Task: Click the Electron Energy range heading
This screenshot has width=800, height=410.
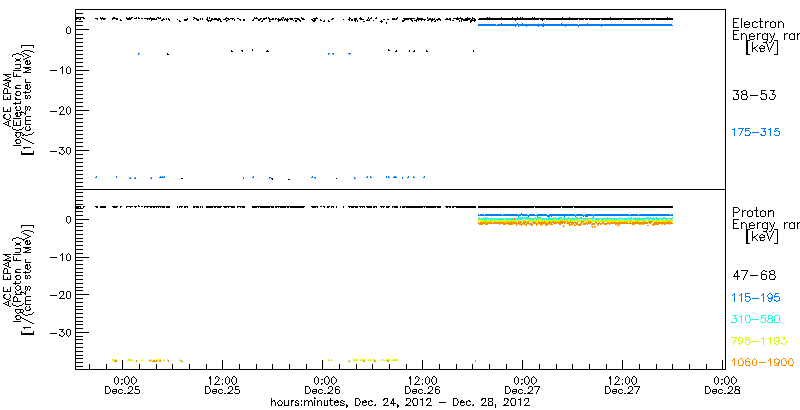Action: (765, 36)
